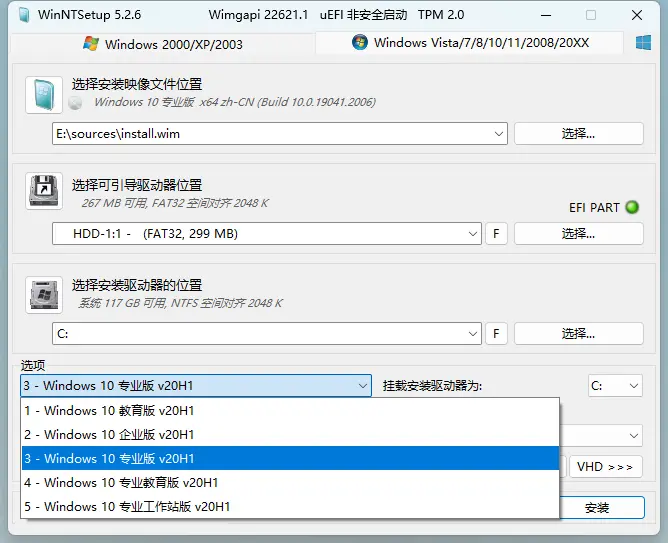Click the Windows 10 专业版 x64 zh-CN build text
Screen dimensions: 668x543
point(235,102)
